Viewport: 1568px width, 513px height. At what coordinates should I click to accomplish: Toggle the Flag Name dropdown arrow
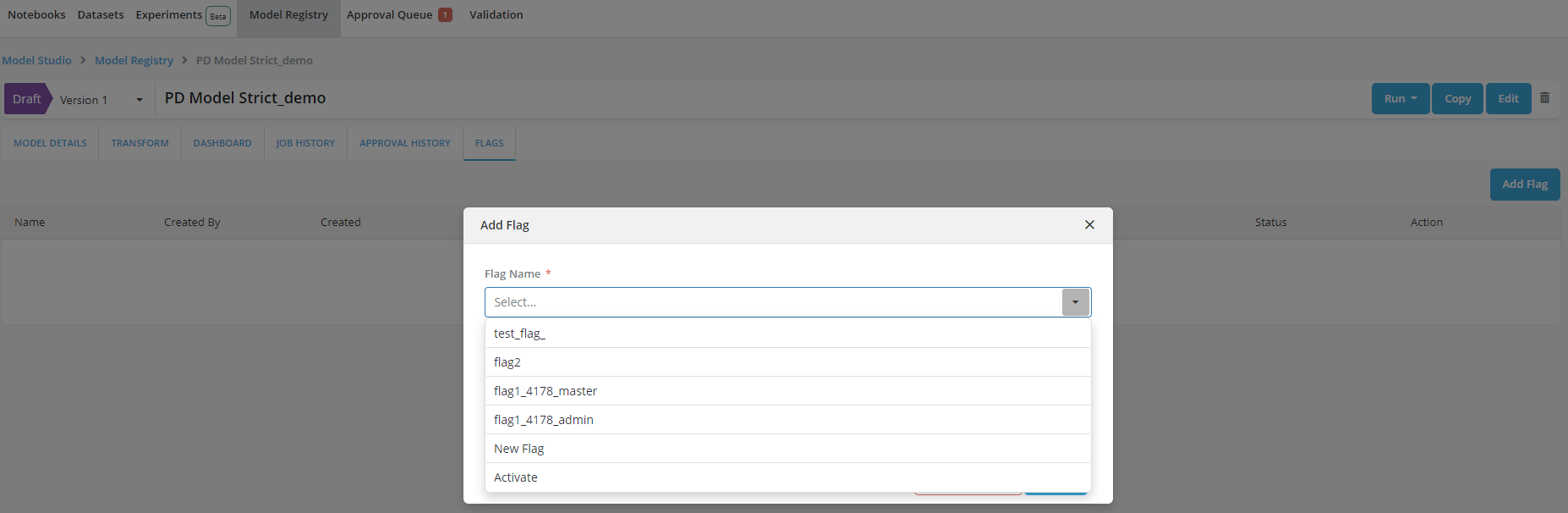pyautogui.click(x=1075, y=302)
